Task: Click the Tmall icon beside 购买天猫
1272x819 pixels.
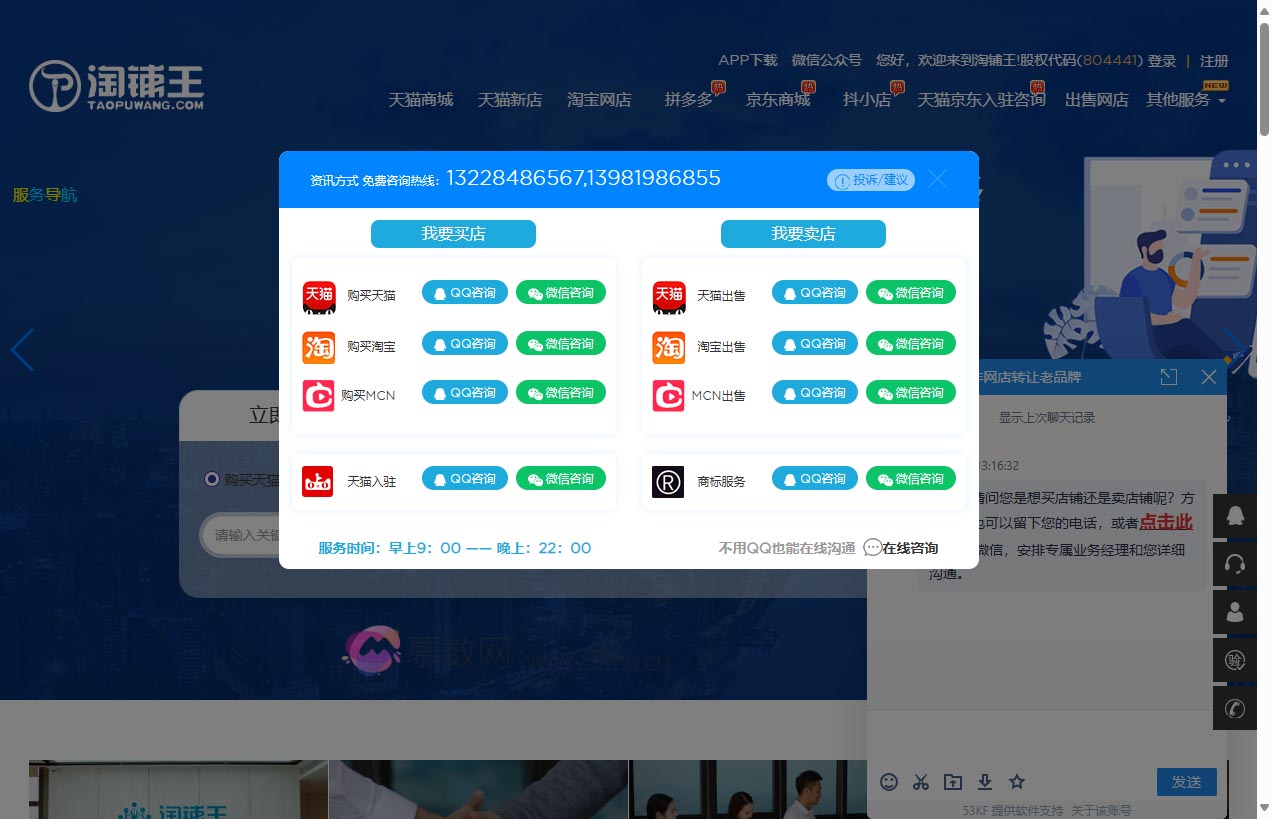Action: [318, 295]
